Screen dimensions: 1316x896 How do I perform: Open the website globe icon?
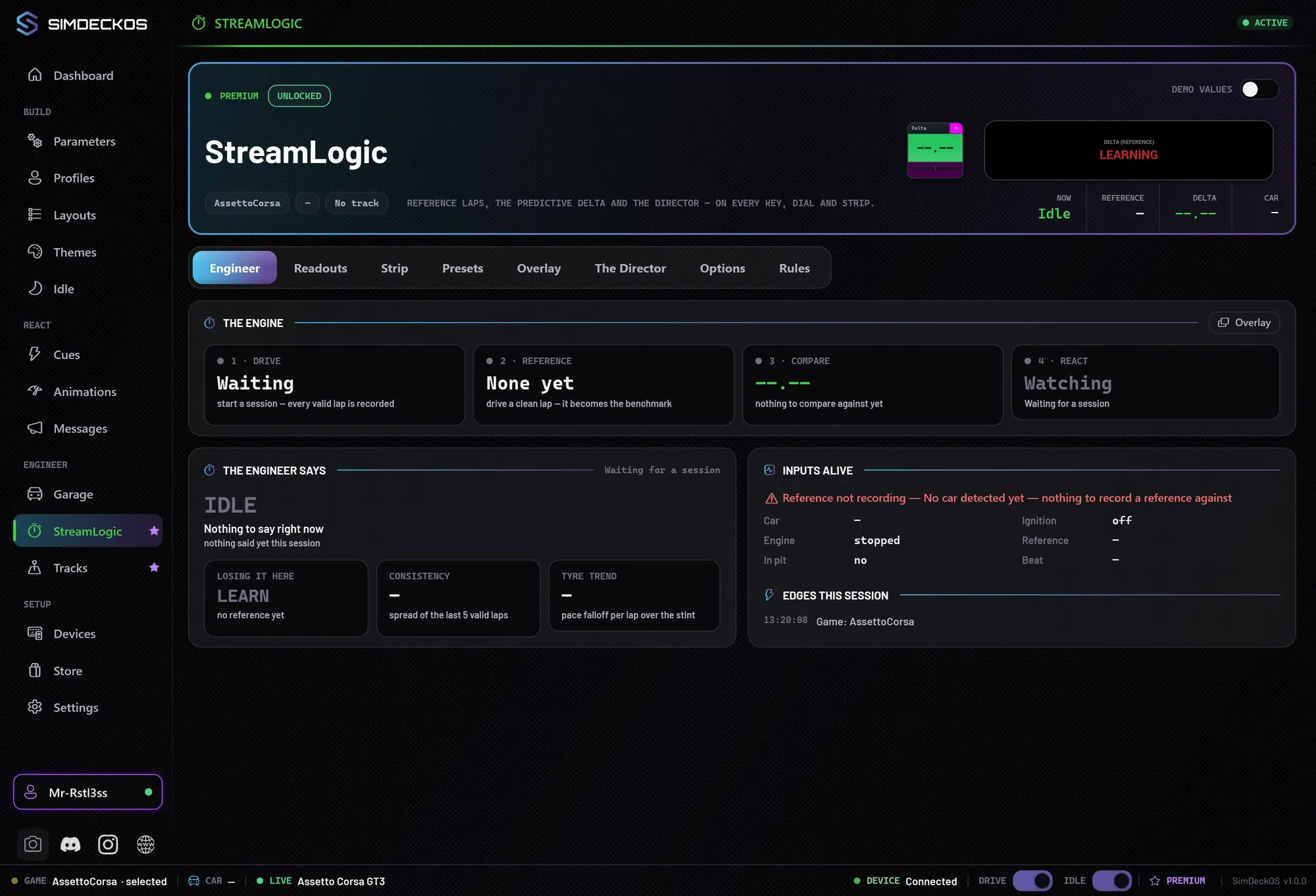pos(145,844)
